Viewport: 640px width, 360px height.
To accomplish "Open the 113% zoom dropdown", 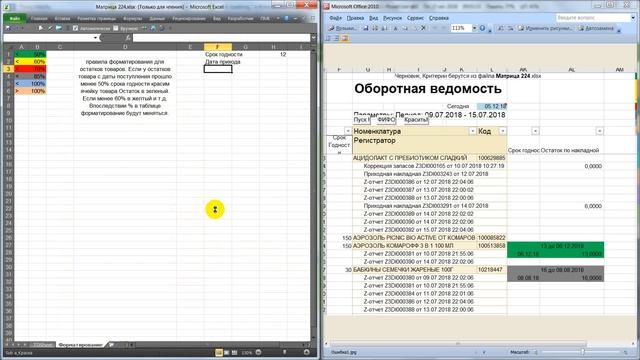I will pos(474,28).
